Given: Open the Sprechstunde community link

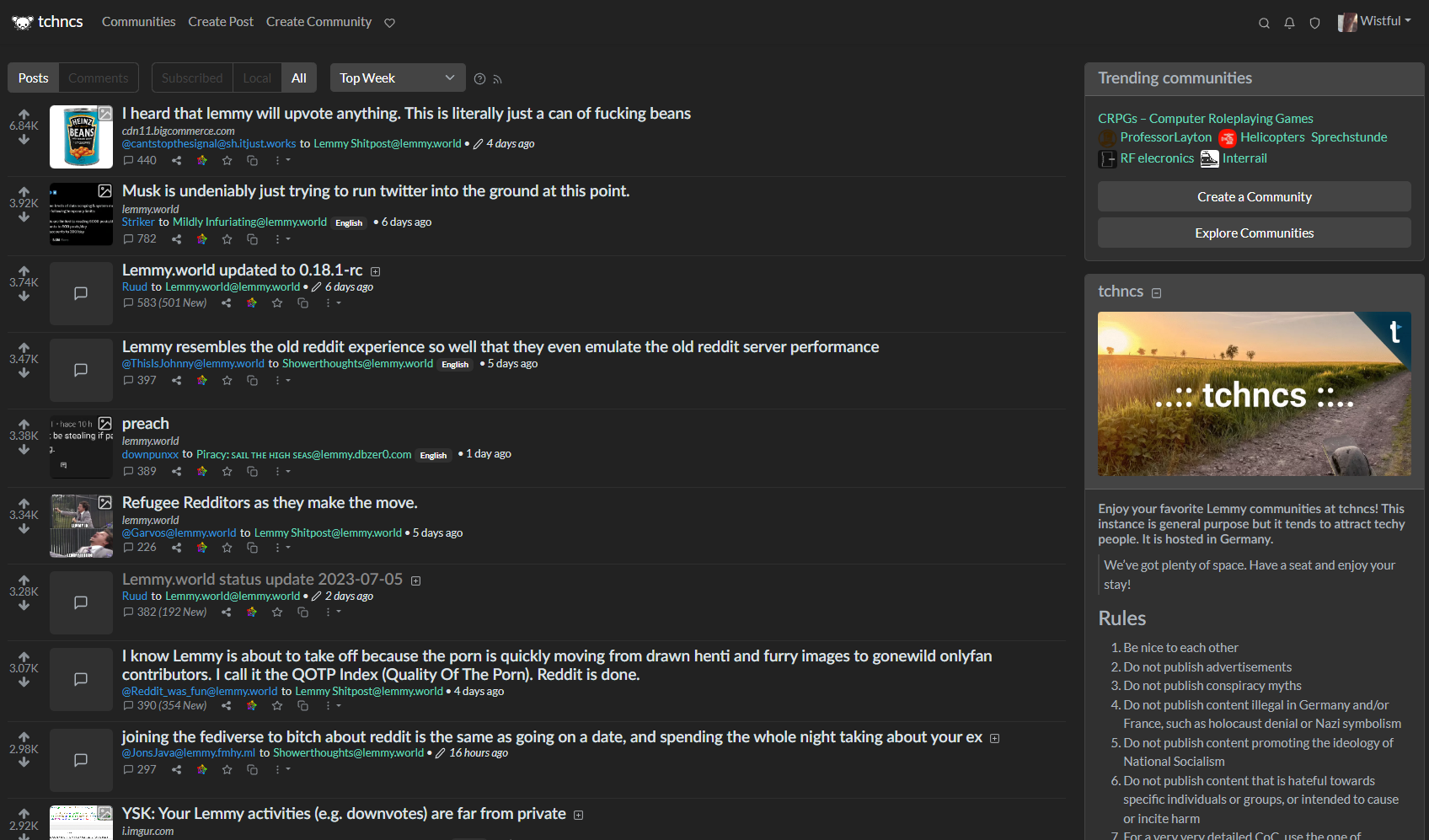Looking at the screenshot, I should [1349, 137].
